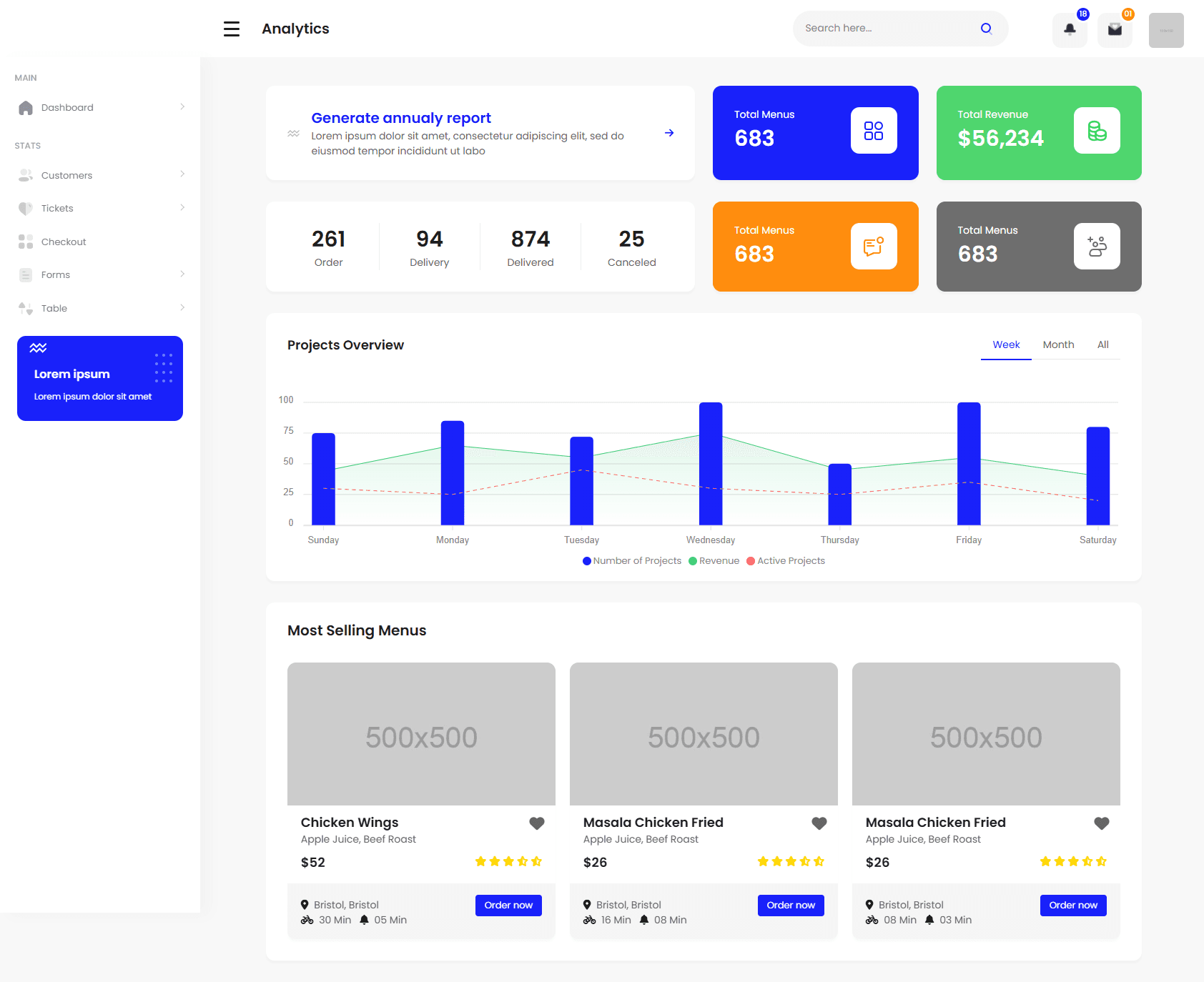Click the Checkout sidebar icon
1204x982 pixels.
26,242
